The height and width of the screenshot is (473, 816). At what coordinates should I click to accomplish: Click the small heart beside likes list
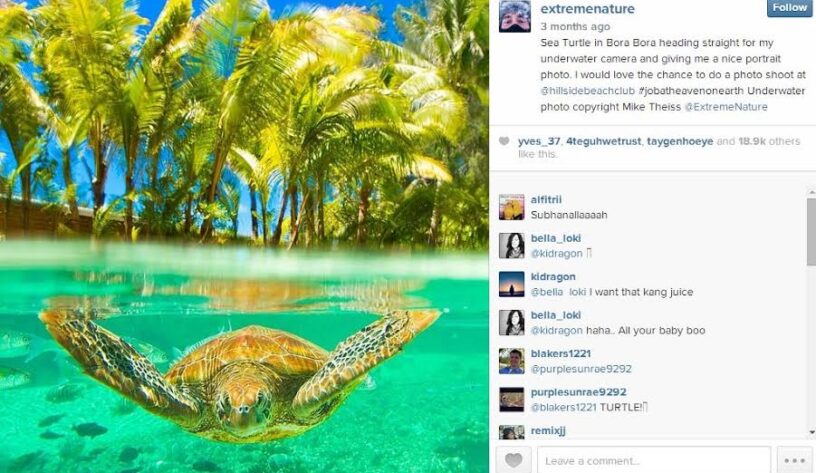tap(504, 142)
